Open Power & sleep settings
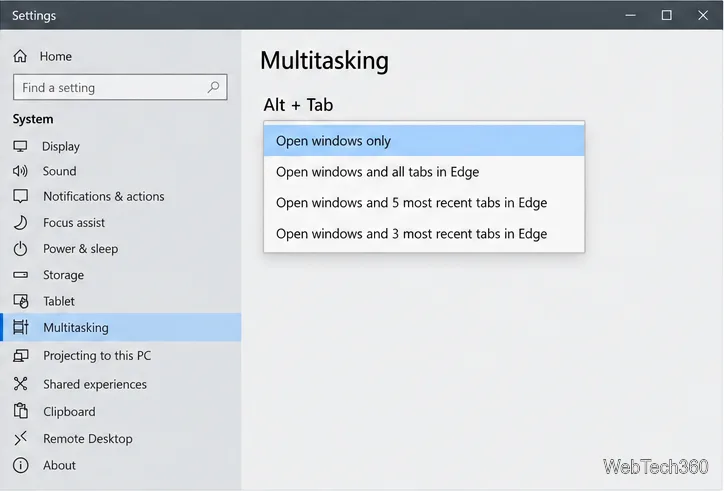 [x=121, y=249]
